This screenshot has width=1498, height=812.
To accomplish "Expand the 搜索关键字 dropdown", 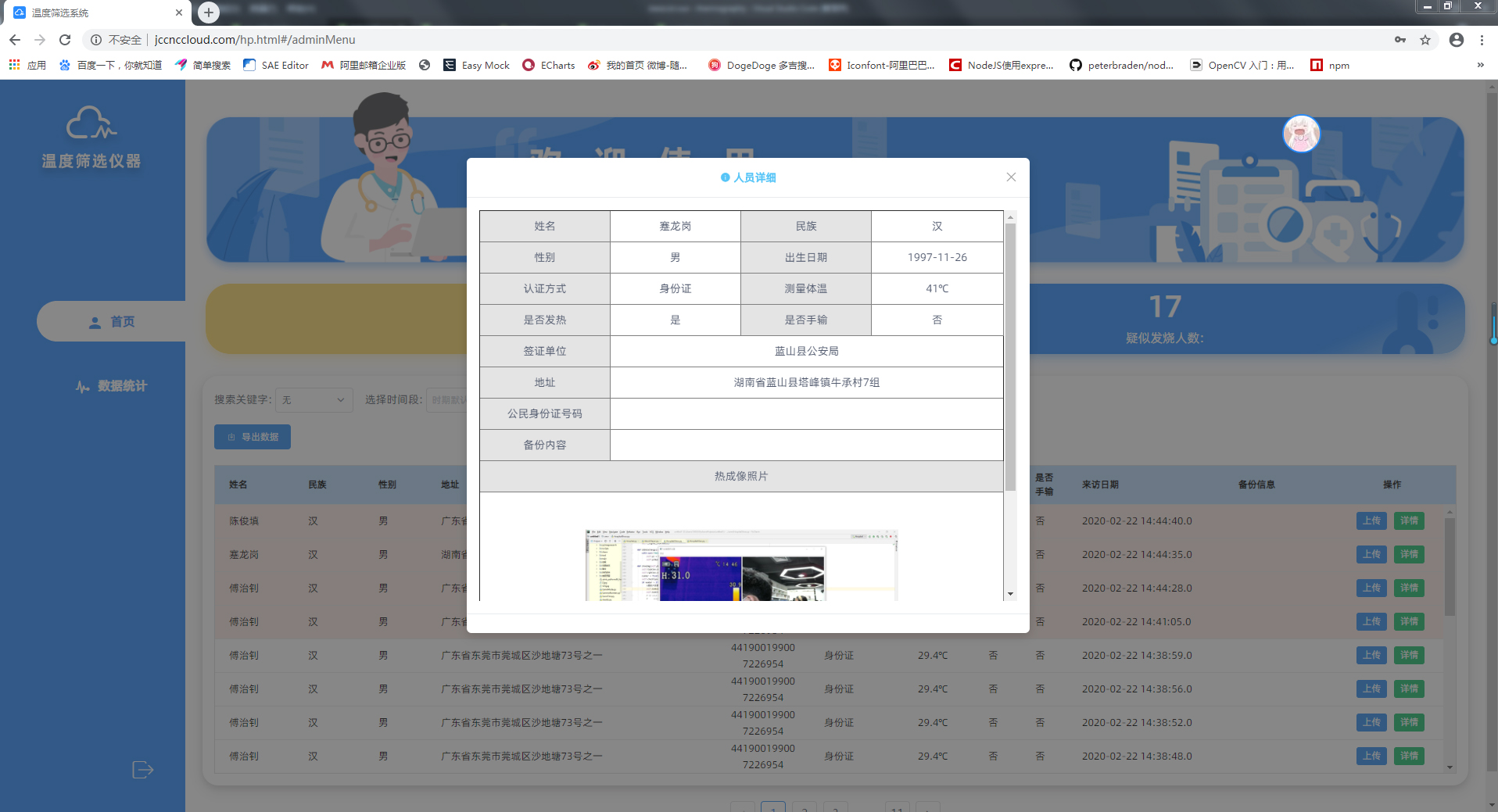I will pos(314,400).
